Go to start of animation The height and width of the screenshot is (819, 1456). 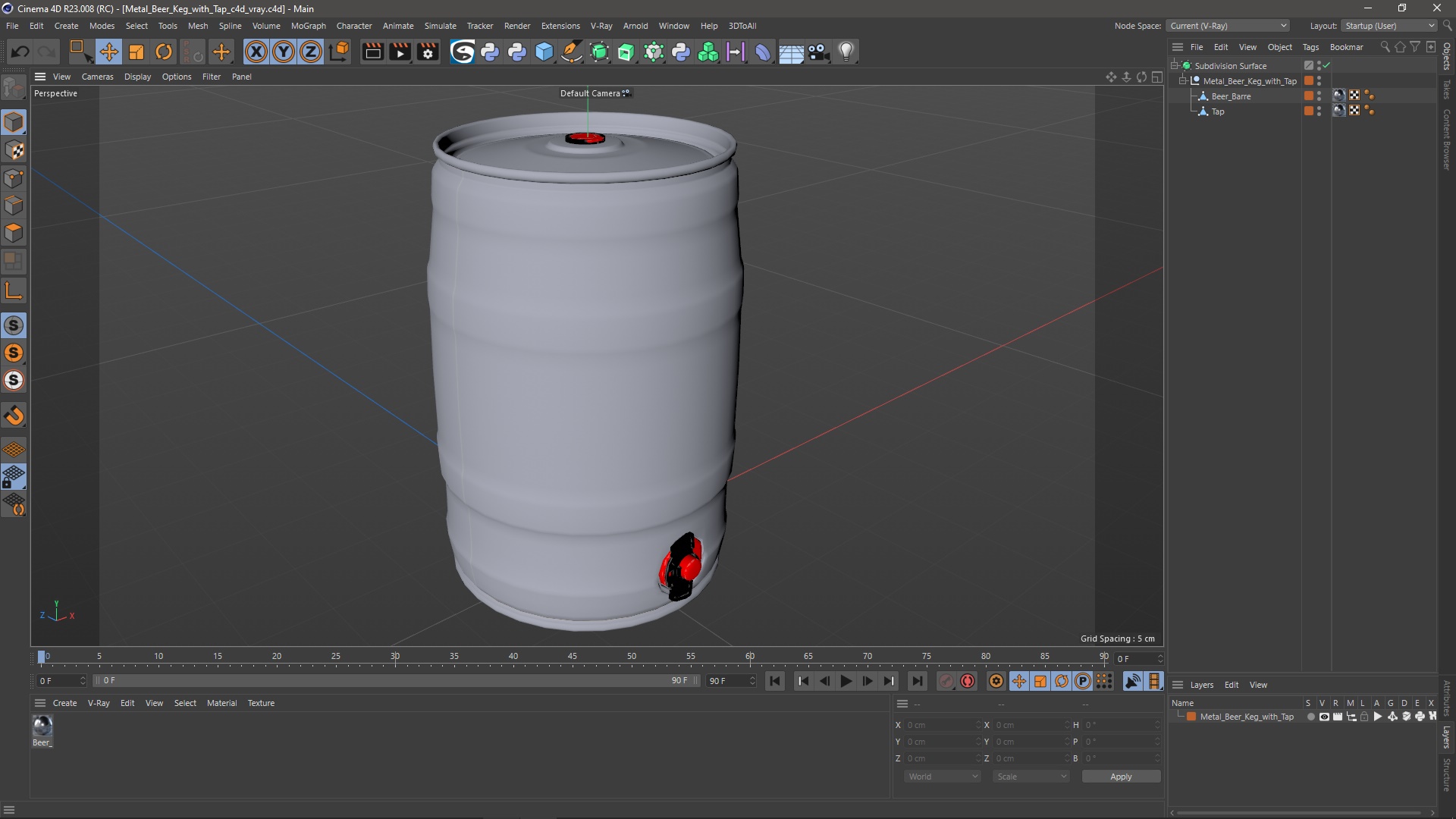774,681
